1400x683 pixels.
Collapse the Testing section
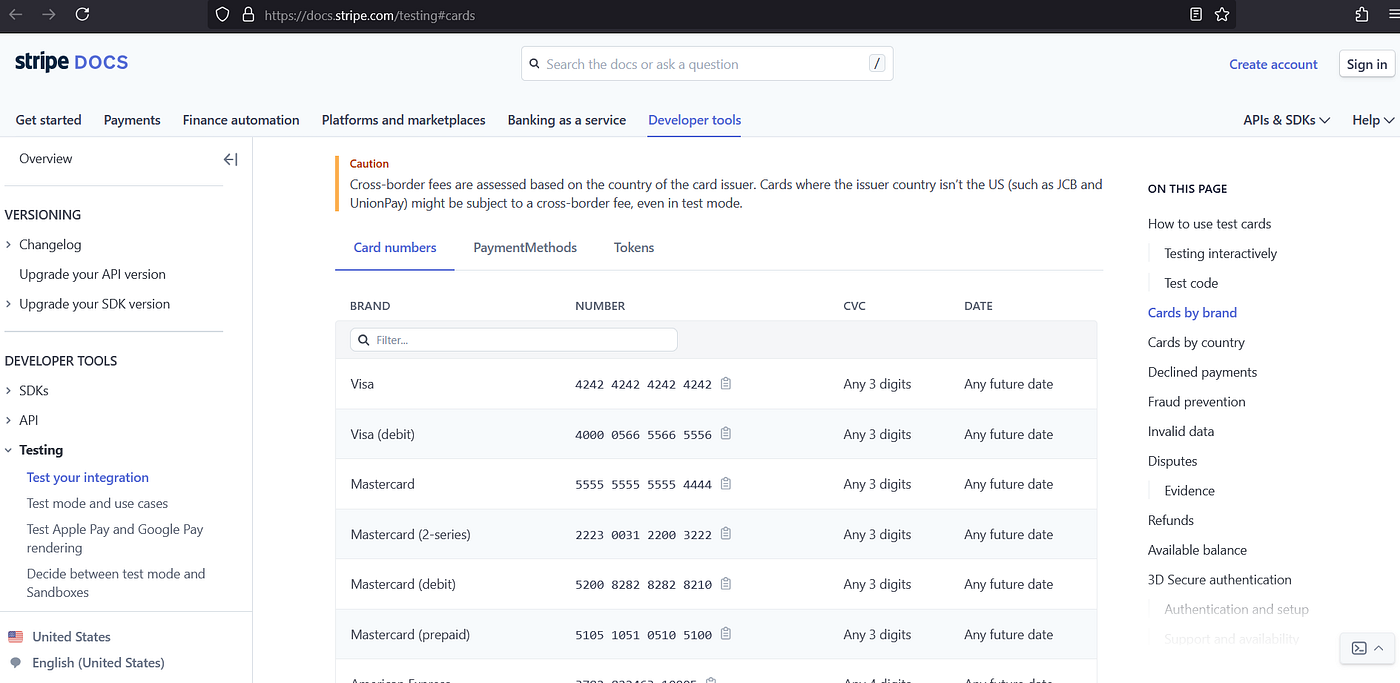tap(9, 450)
